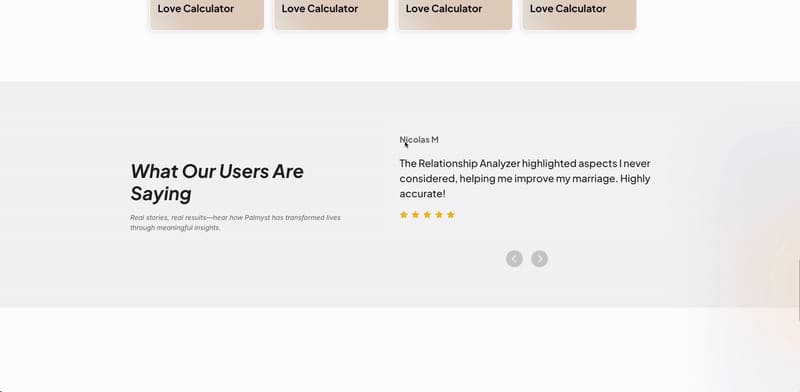Click the 'Real stories, real results' subtitle
The width and height of the screenshot is (800, 392).
coord(235,223)
